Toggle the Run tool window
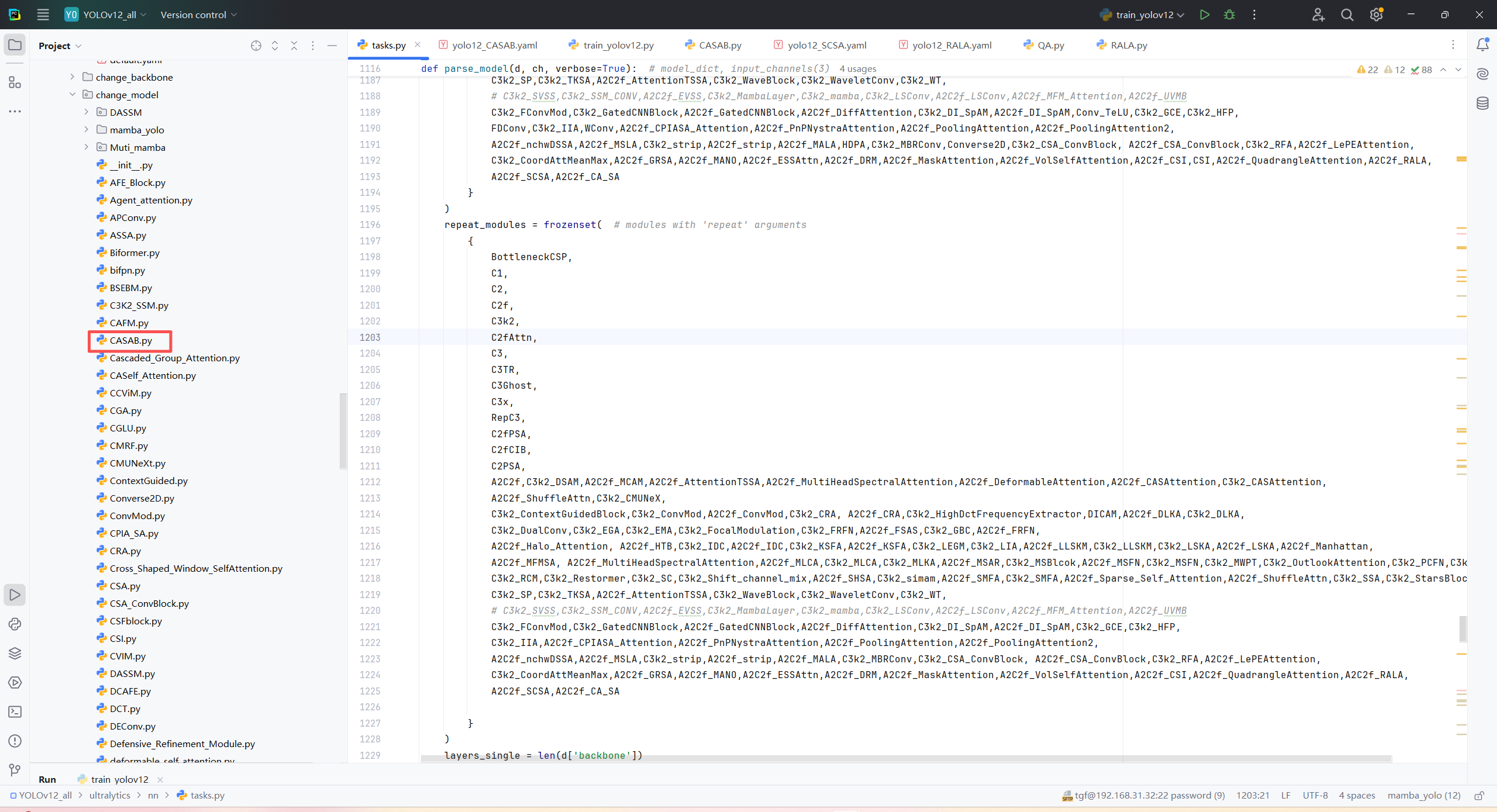This screenshot has height=812, width=1497. pyautogui.click(x=15, y=595)
